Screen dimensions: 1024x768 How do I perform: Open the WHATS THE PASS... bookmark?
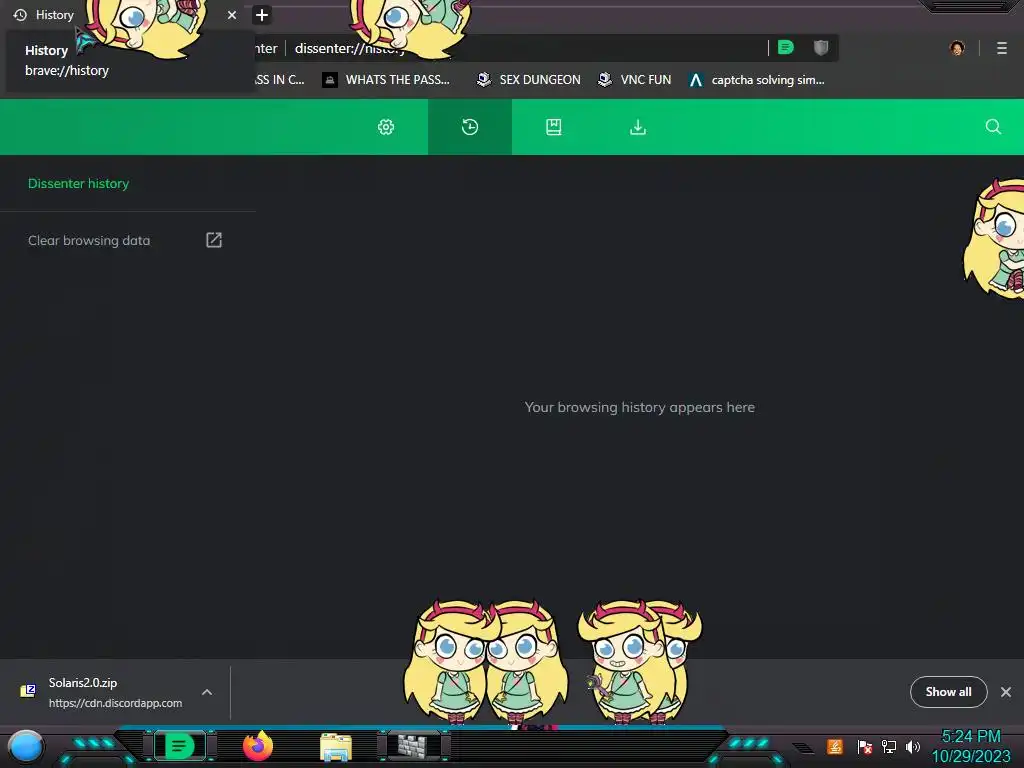click(386, 80)
